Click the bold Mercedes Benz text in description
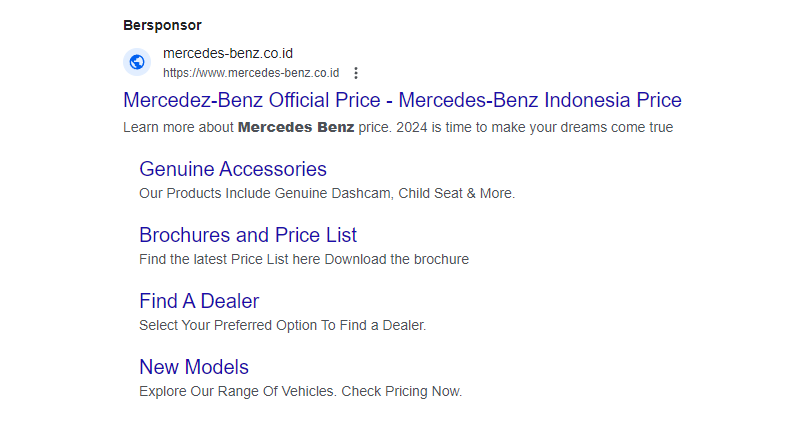Screen dimensions: 808x423 [x=296, y=127]
